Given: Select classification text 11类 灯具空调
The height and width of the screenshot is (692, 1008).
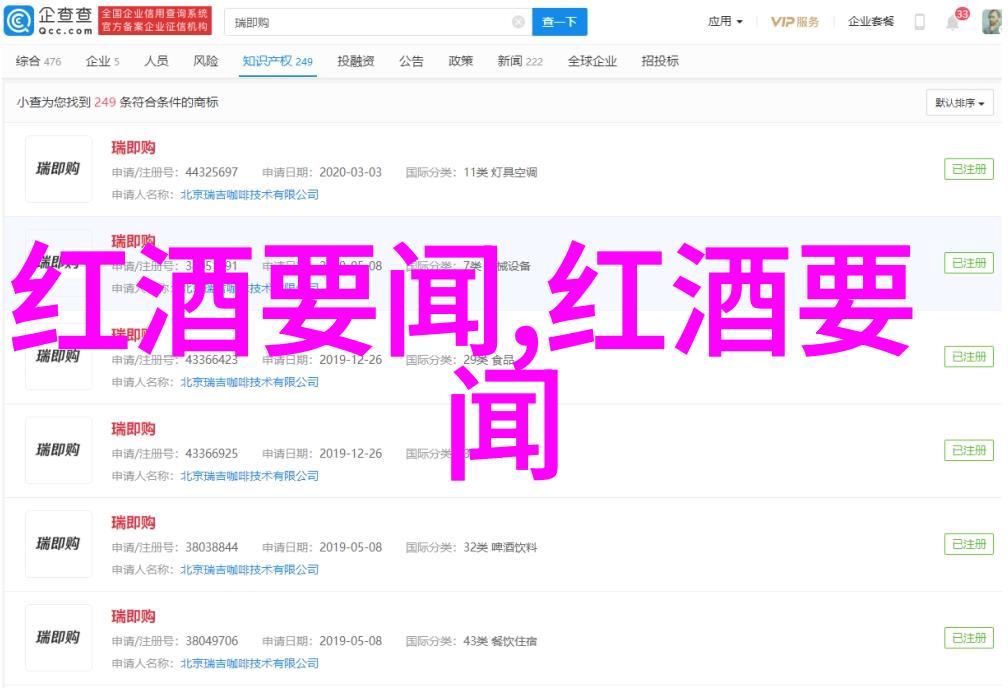Looking at the screenshot, I should coord(500,172).
